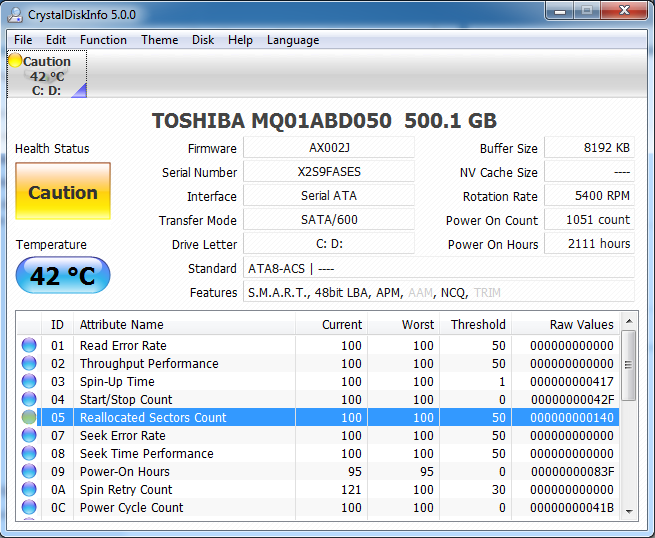
Task: Select the C: D: disk tab
Action: click(x=47, y=76)
